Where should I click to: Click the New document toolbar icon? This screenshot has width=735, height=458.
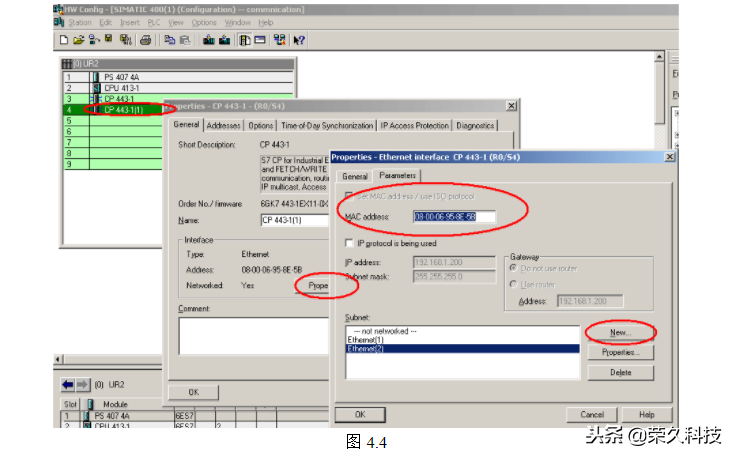click(64, 40)
